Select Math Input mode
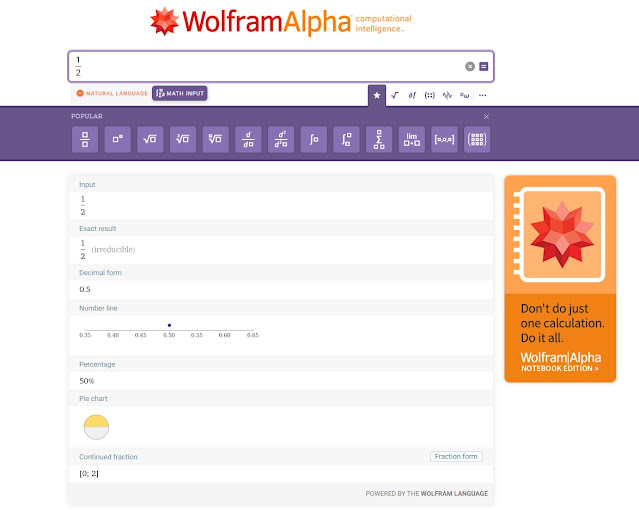The height and width of the screenshot is (510, 639). [180, 93]
